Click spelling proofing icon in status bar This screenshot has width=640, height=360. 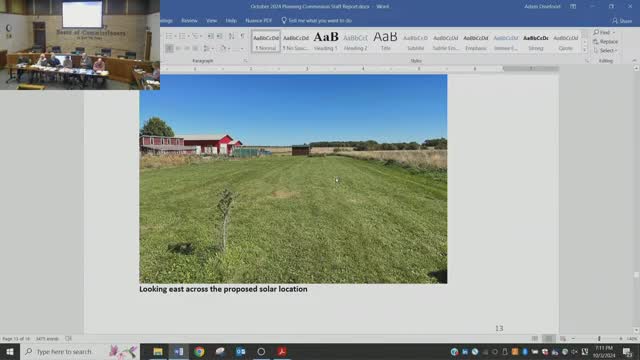click(69, 338)
